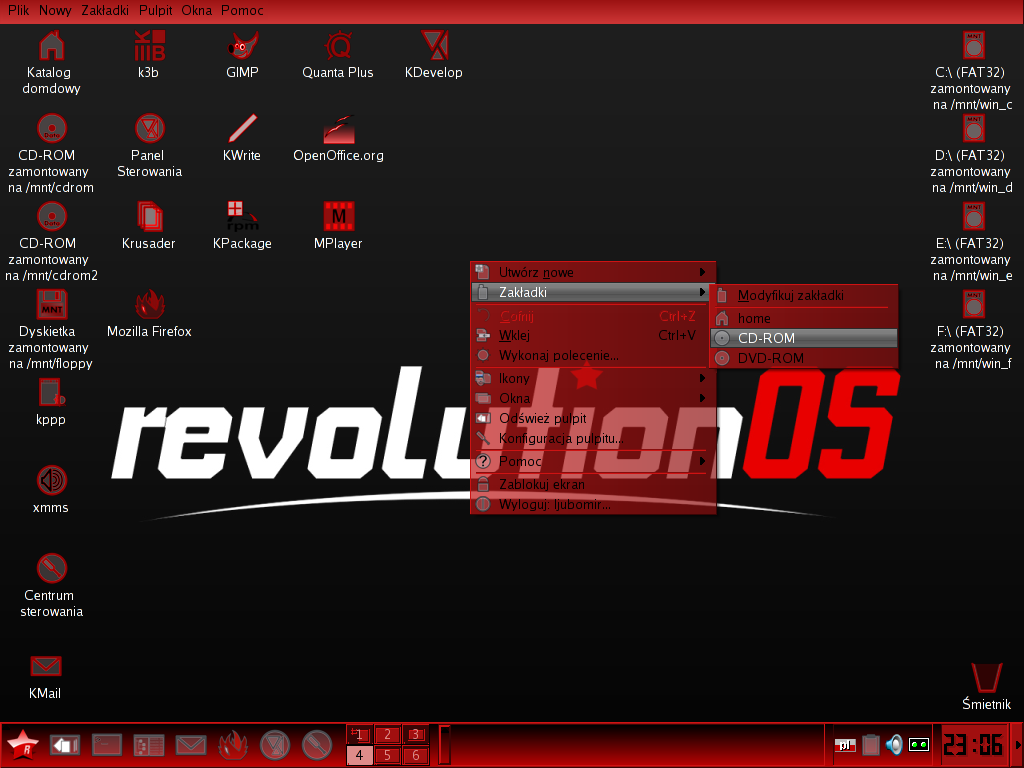
Task: Launch KMail desktop icon
Action: (46, 667)
